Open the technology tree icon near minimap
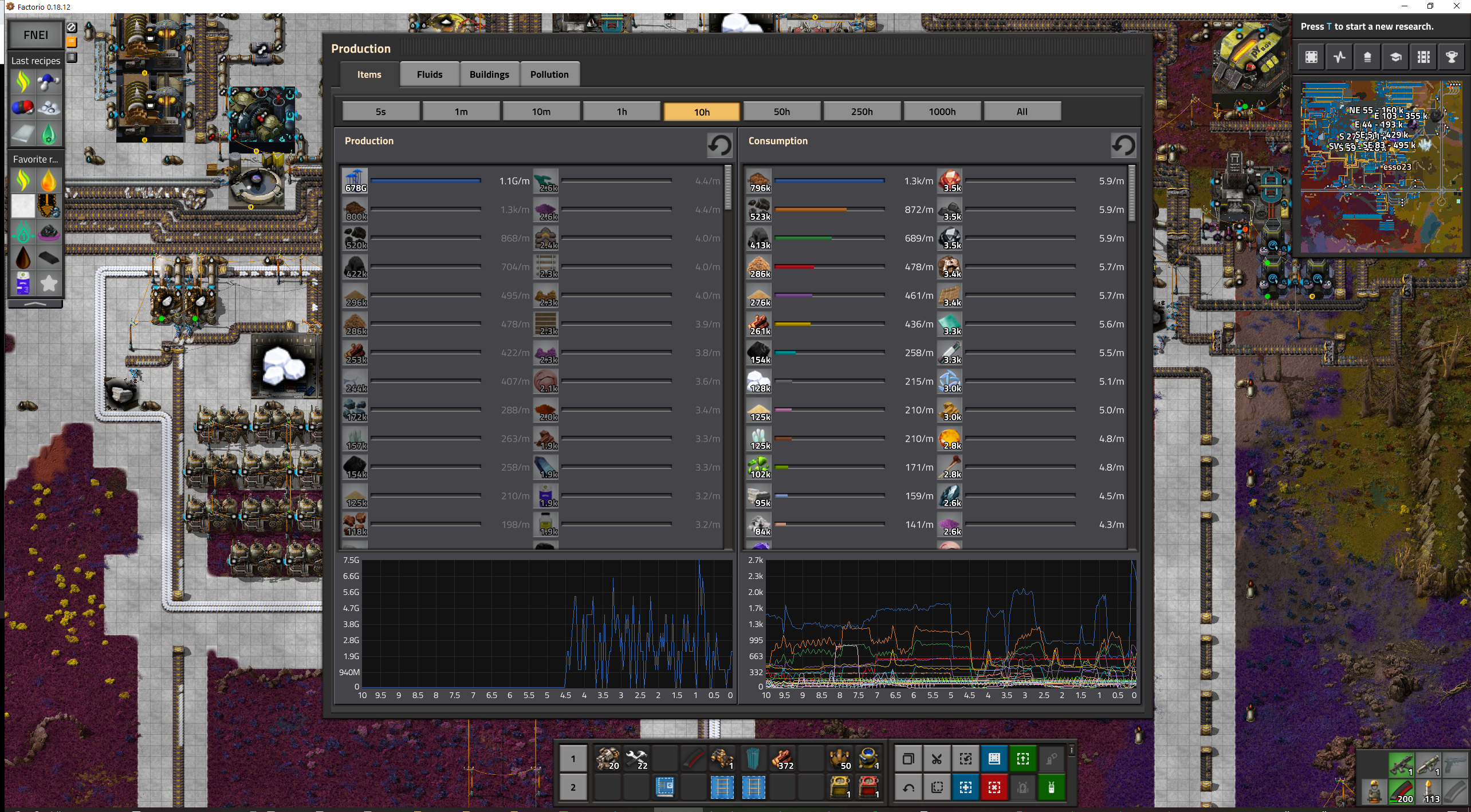The width and height of the screenshot is (1471, 812). [x=1395, y=57]
